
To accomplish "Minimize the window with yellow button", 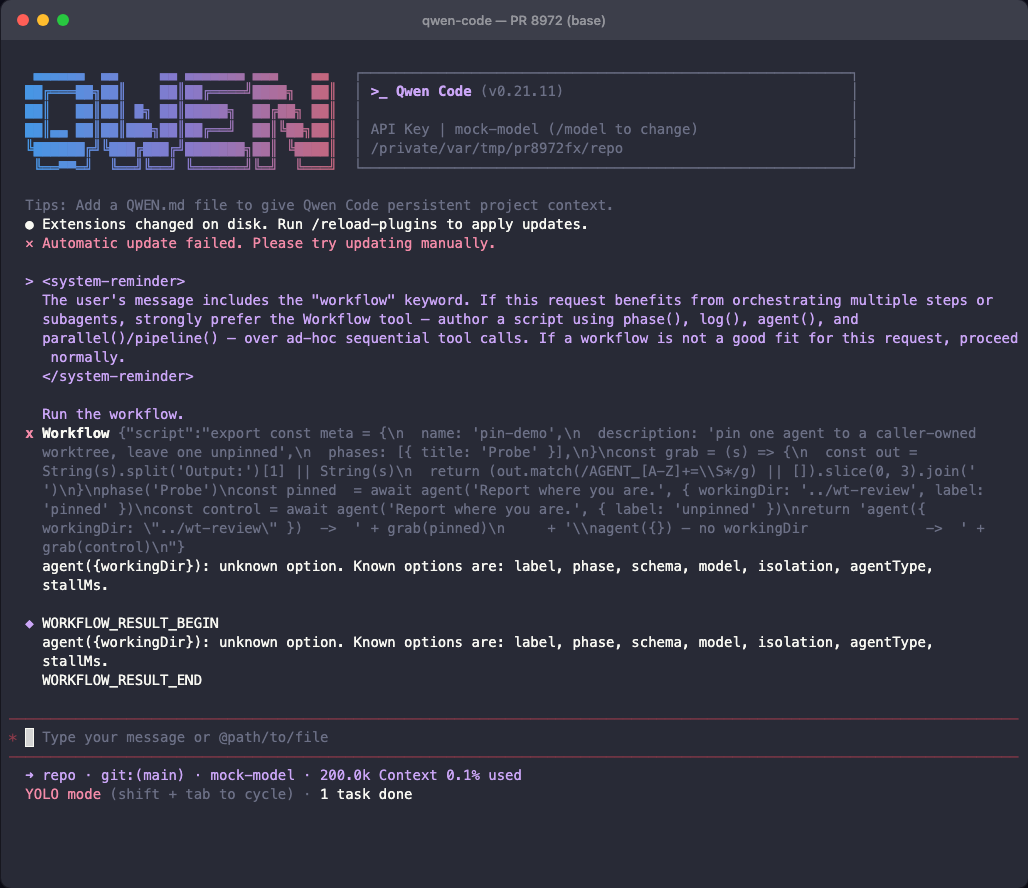I will 43,20.
